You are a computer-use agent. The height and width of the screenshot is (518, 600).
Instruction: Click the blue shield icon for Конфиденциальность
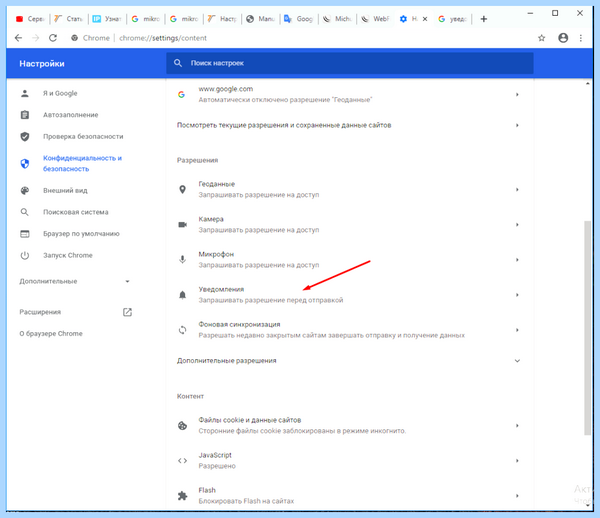(25, 164)
